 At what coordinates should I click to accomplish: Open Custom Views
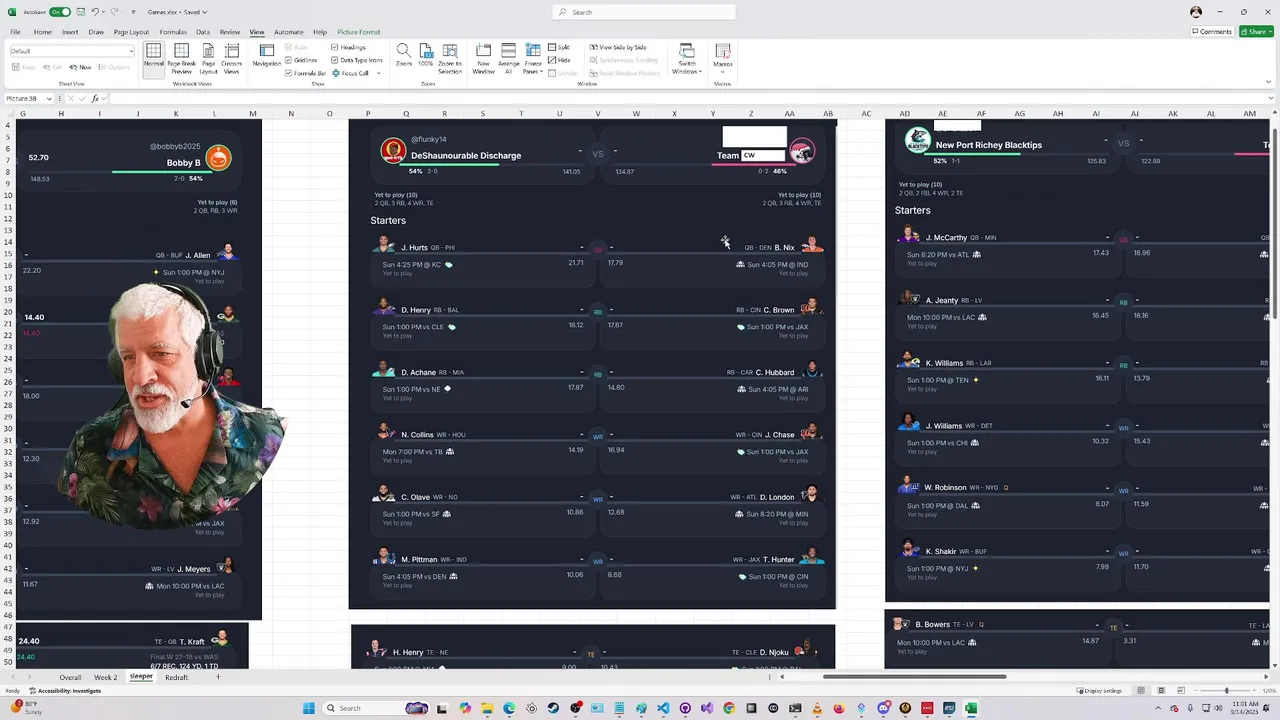(231, 58)
